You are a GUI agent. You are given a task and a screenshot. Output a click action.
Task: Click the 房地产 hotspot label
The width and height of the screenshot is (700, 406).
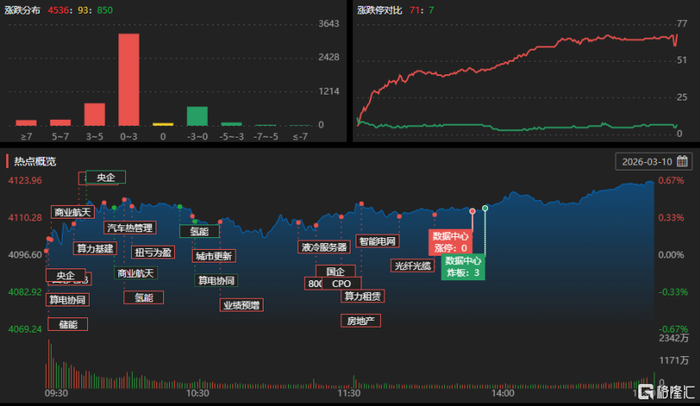pyautogui.click(x=361, y=321)
